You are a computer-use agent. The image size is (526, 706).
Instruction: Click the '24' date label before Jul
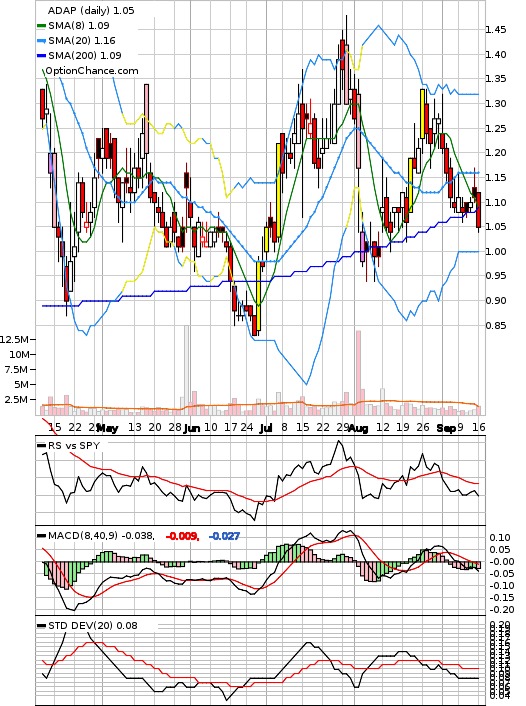click(x=246, y=427)
